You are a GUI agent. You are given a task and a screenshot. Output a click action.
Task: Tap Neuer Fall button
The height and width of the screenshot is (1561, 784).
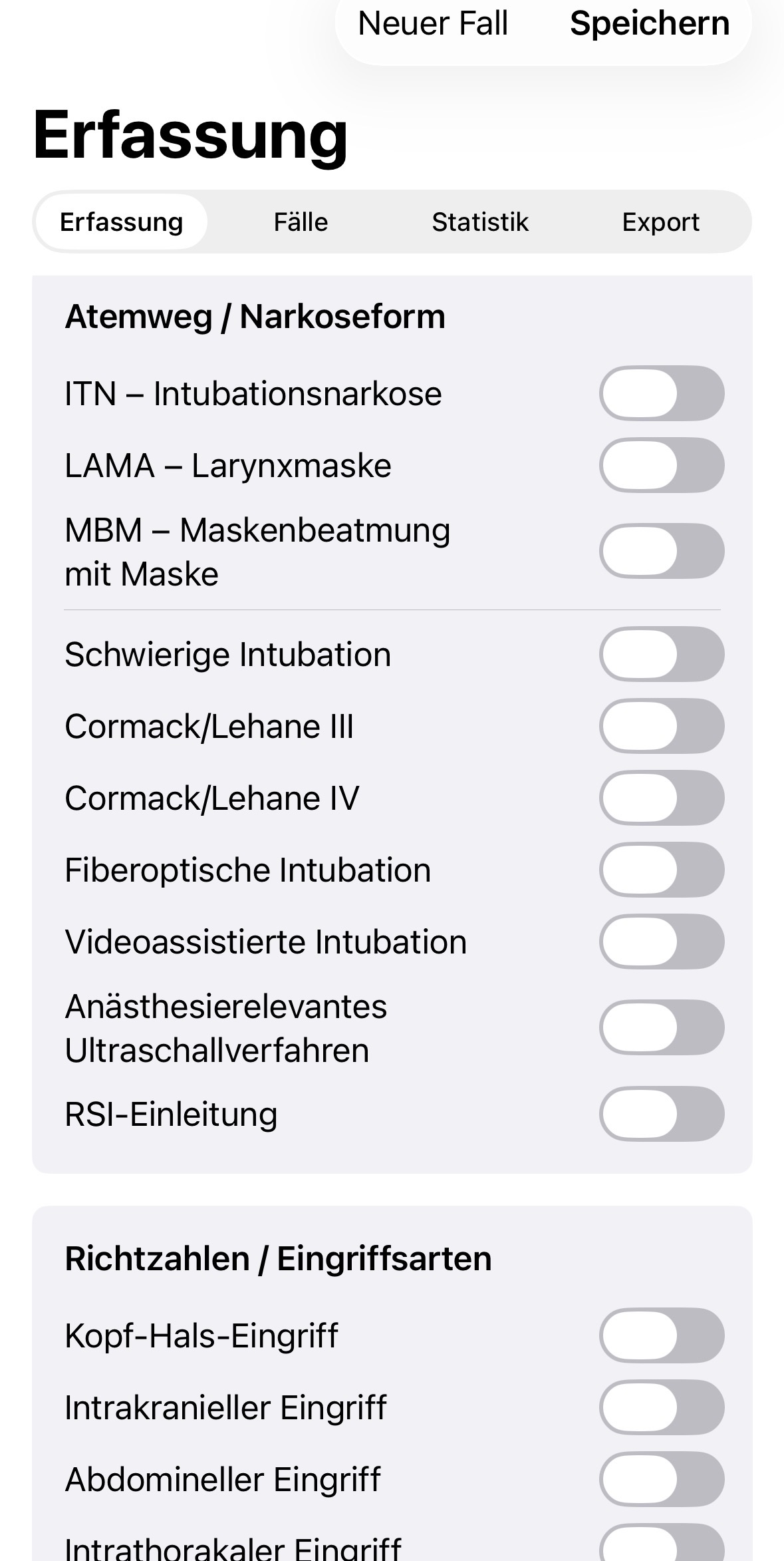pyautogui.click(x=433, y=24)
